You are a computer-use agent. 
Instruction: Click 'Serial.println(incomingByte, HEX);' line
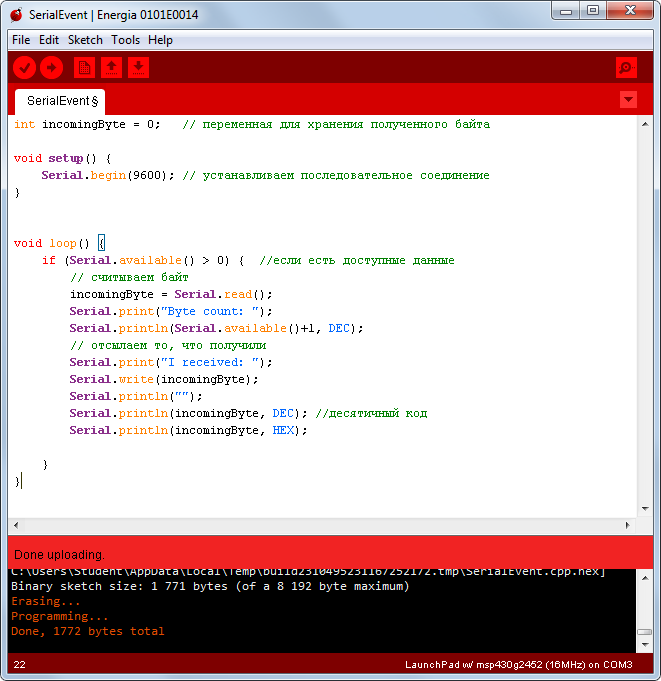[188, 430]
